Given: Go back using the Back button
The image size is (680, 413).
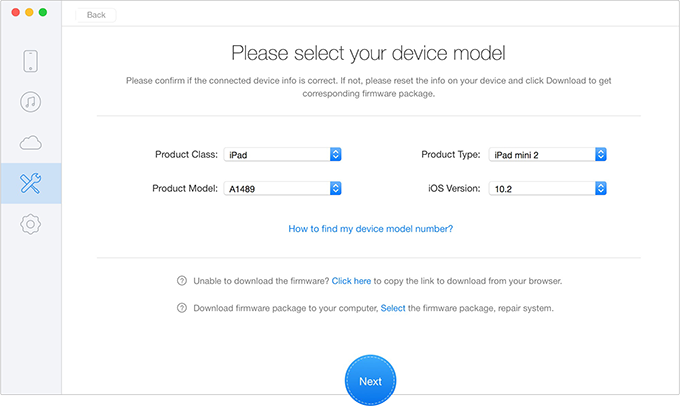Looking at the screenshot, I should [x=96, y=15].
